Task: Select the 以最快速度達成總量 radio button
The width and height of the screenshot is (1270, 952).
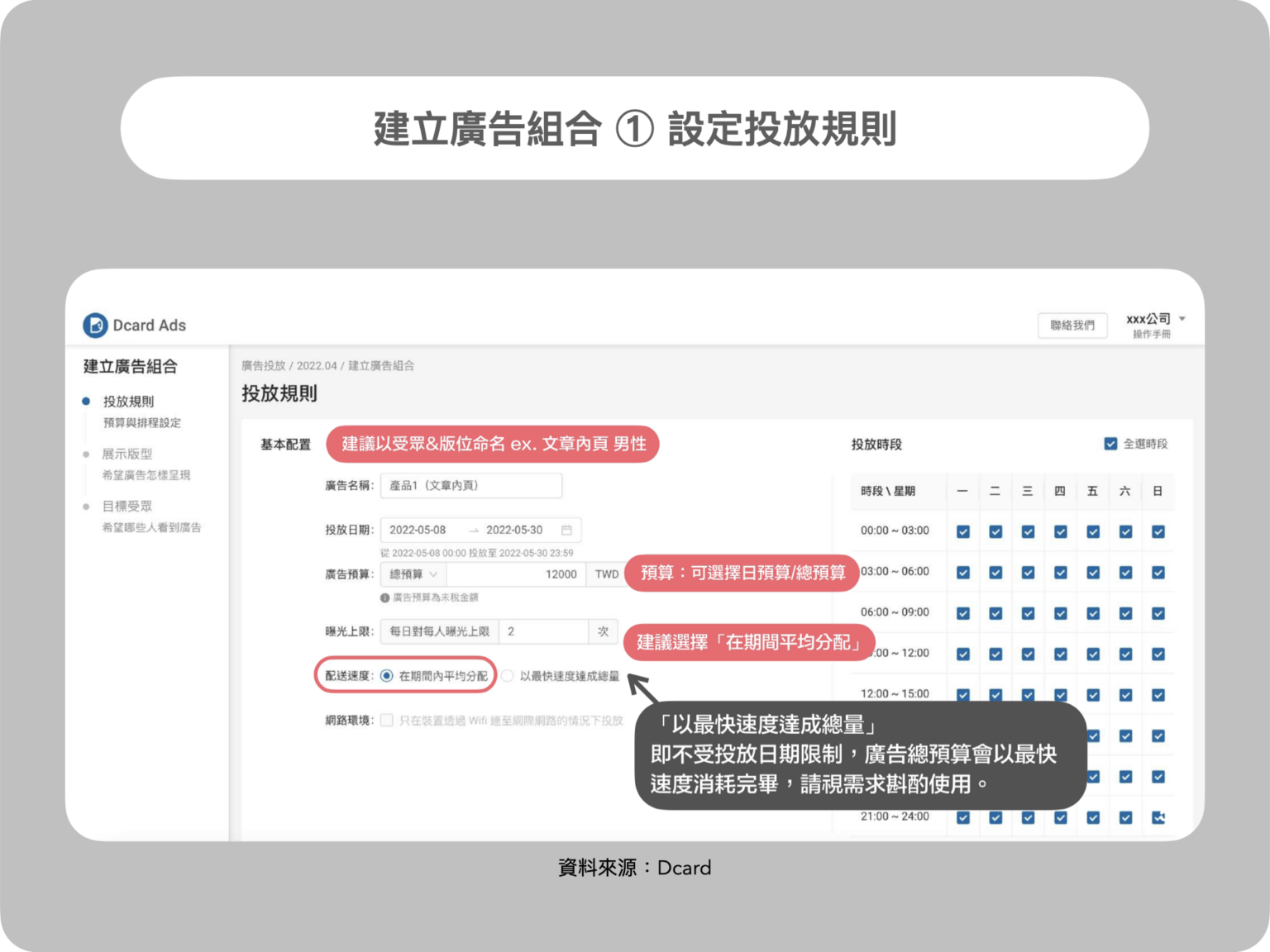Action: pyautogui.click(x=508, y=675)
